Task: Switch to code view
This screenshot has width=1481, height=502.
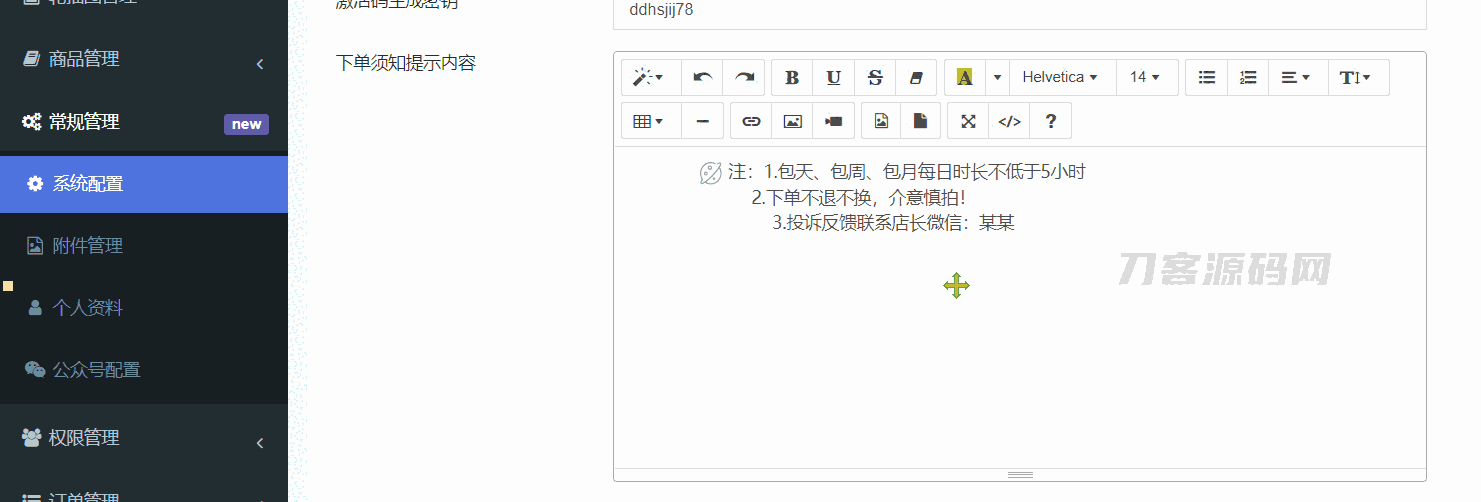Action: [1010, 121]
